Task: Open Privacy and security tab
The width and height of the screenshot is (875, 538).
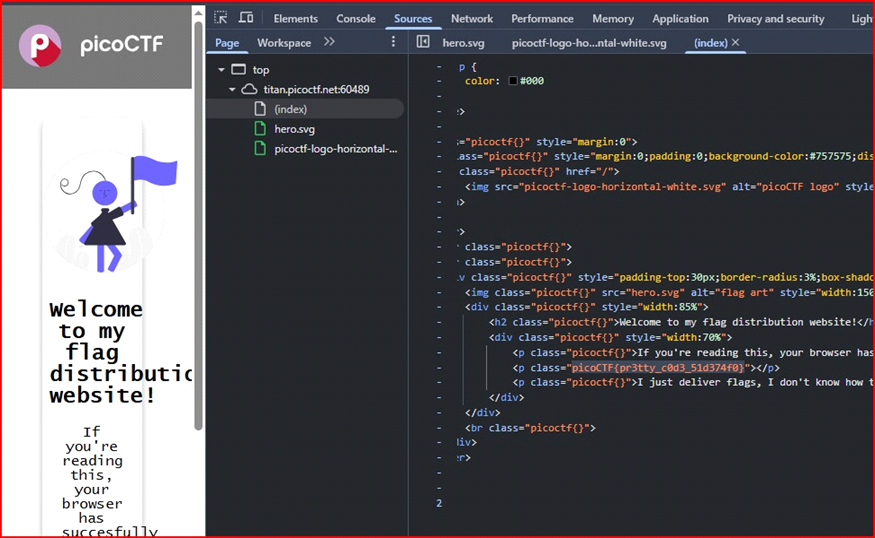Action: (x=775, y=18)
